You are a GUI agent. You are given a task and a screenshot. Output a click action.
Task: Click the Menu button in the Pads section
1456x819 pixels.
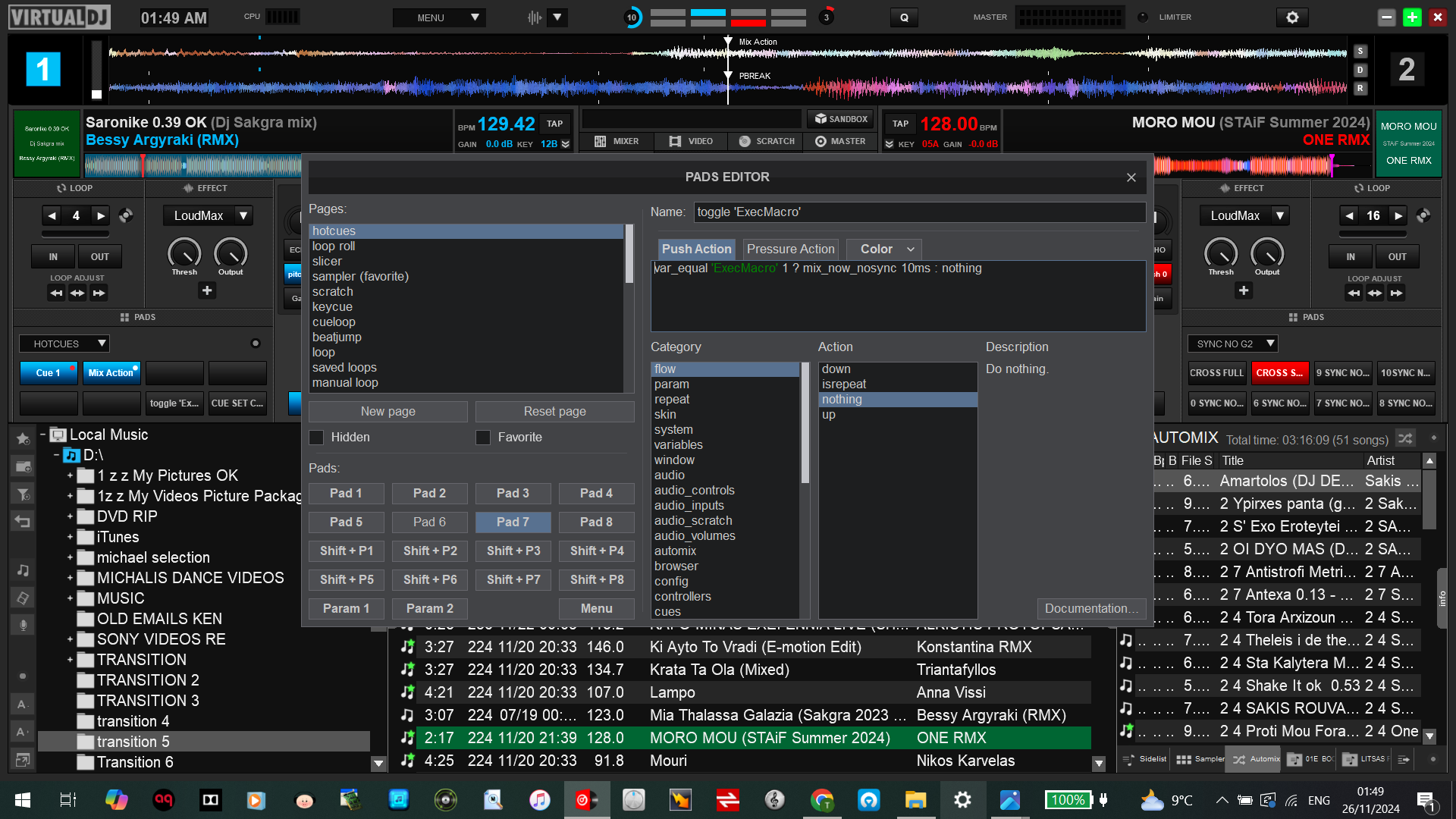click(597, 608)
